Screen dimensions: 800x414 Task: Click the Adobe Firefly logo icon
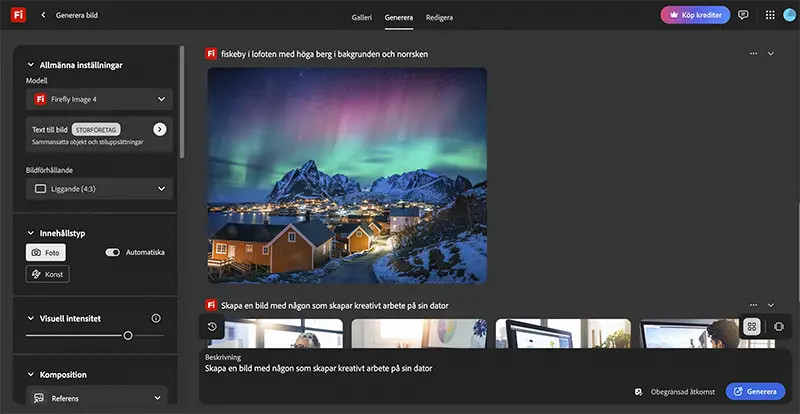click(x=18, y=15)
